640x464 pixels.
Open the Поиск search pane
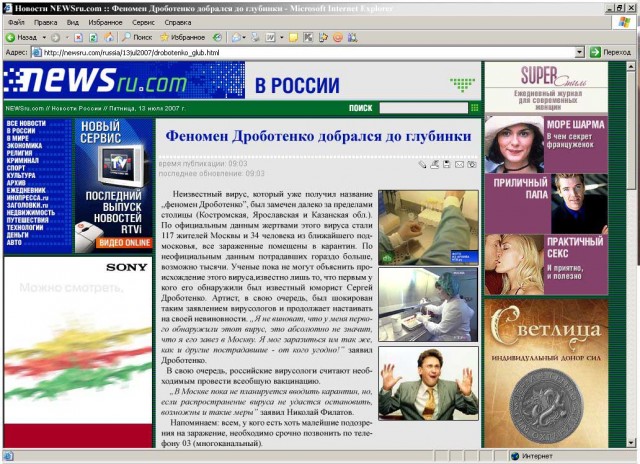click(137, 38)
